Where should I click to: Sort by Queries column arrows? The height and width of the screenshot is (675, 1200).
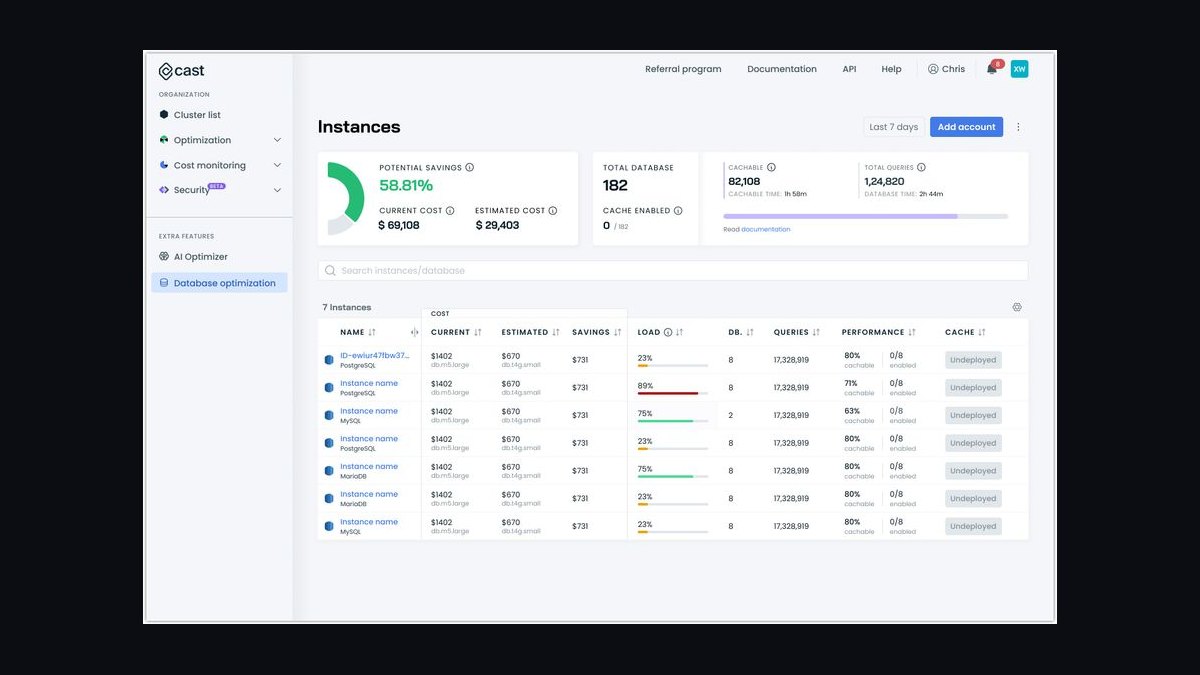[817, 332]
